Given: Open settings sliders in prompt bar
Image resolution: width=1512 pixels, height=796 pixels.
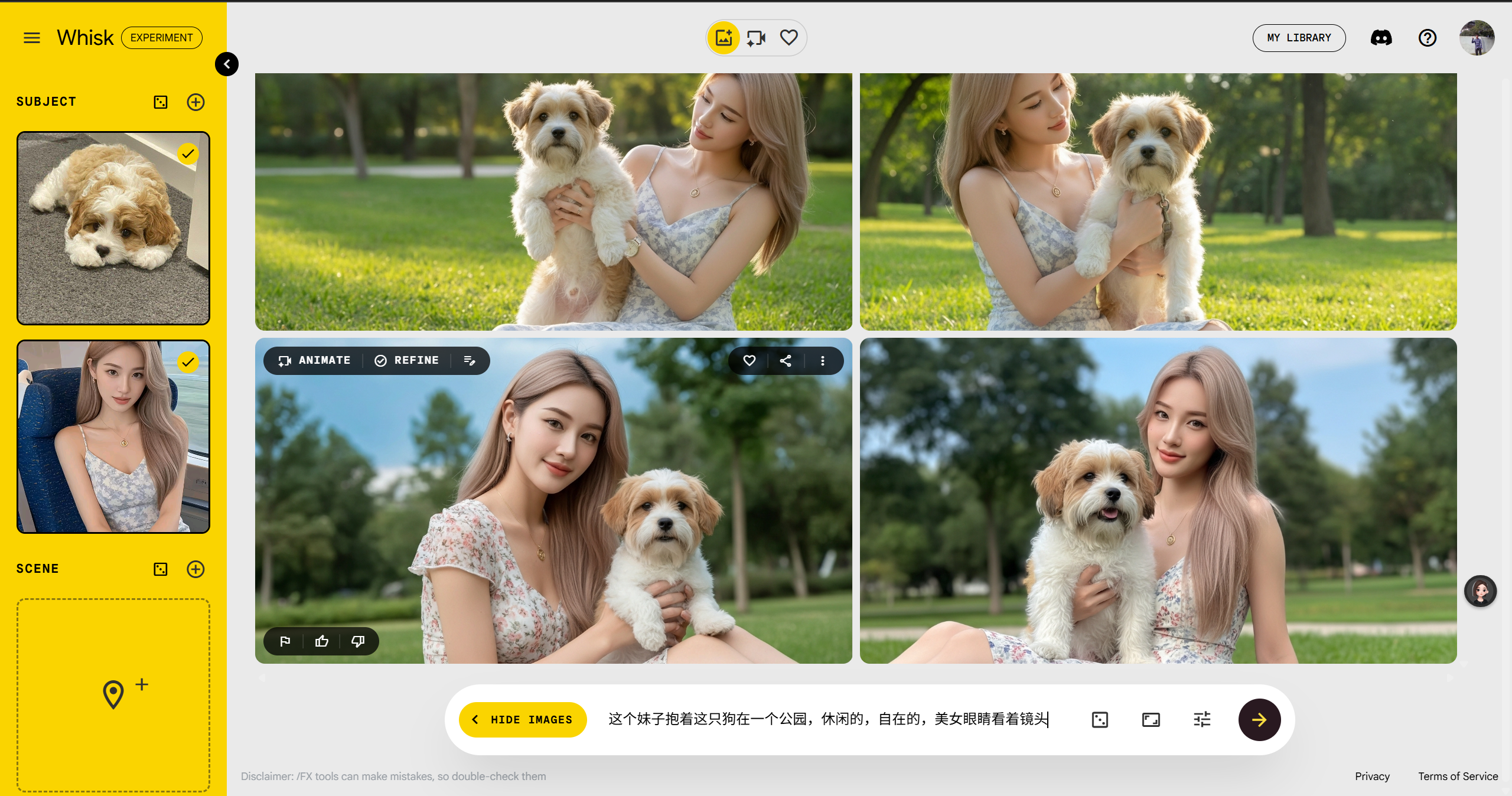Looking at the screenshot, I should (x=1202, y=720).
